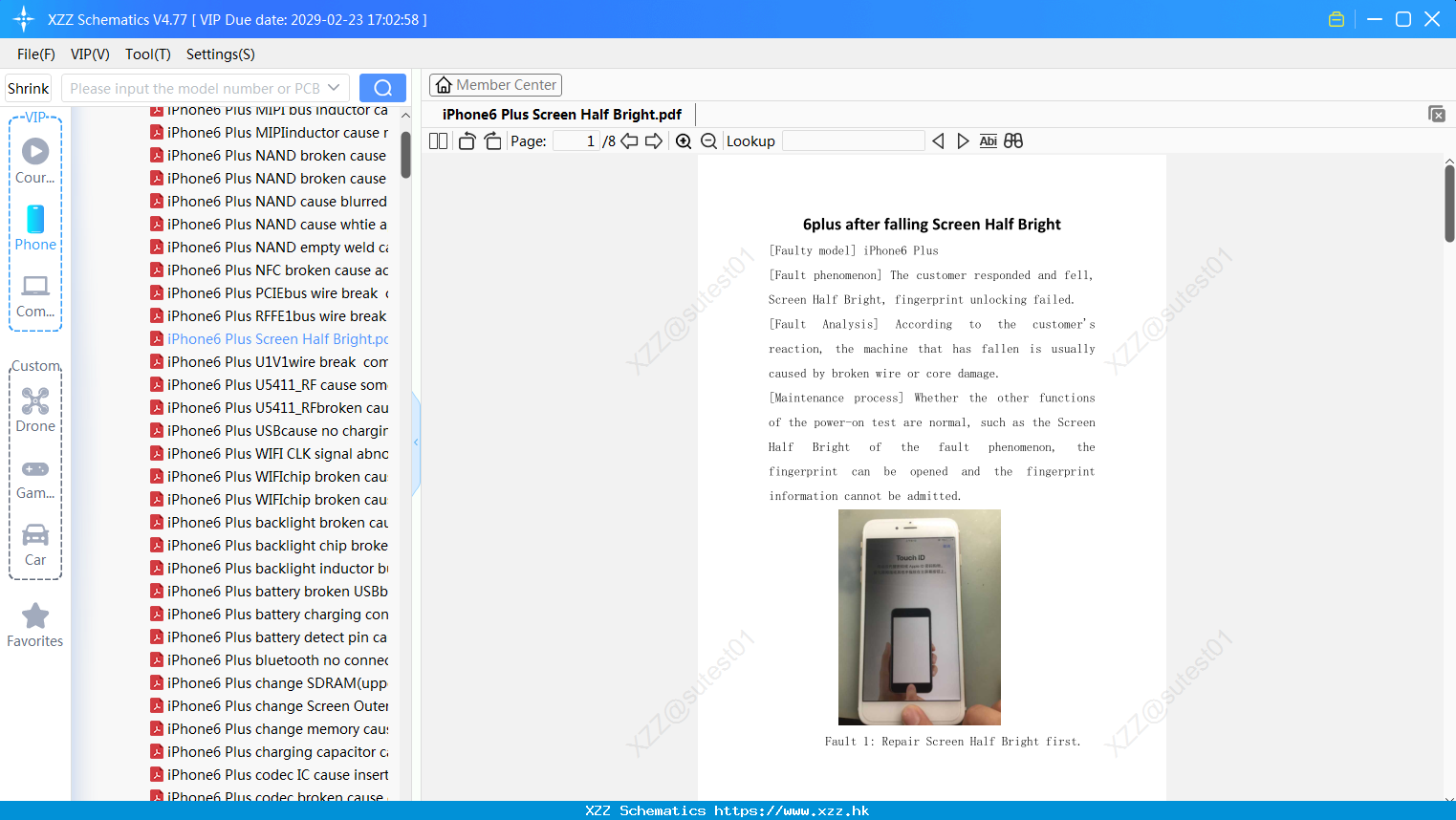Open the Settings(S) menu
This screenshot has height=820, width=1456.
point(221,54)
